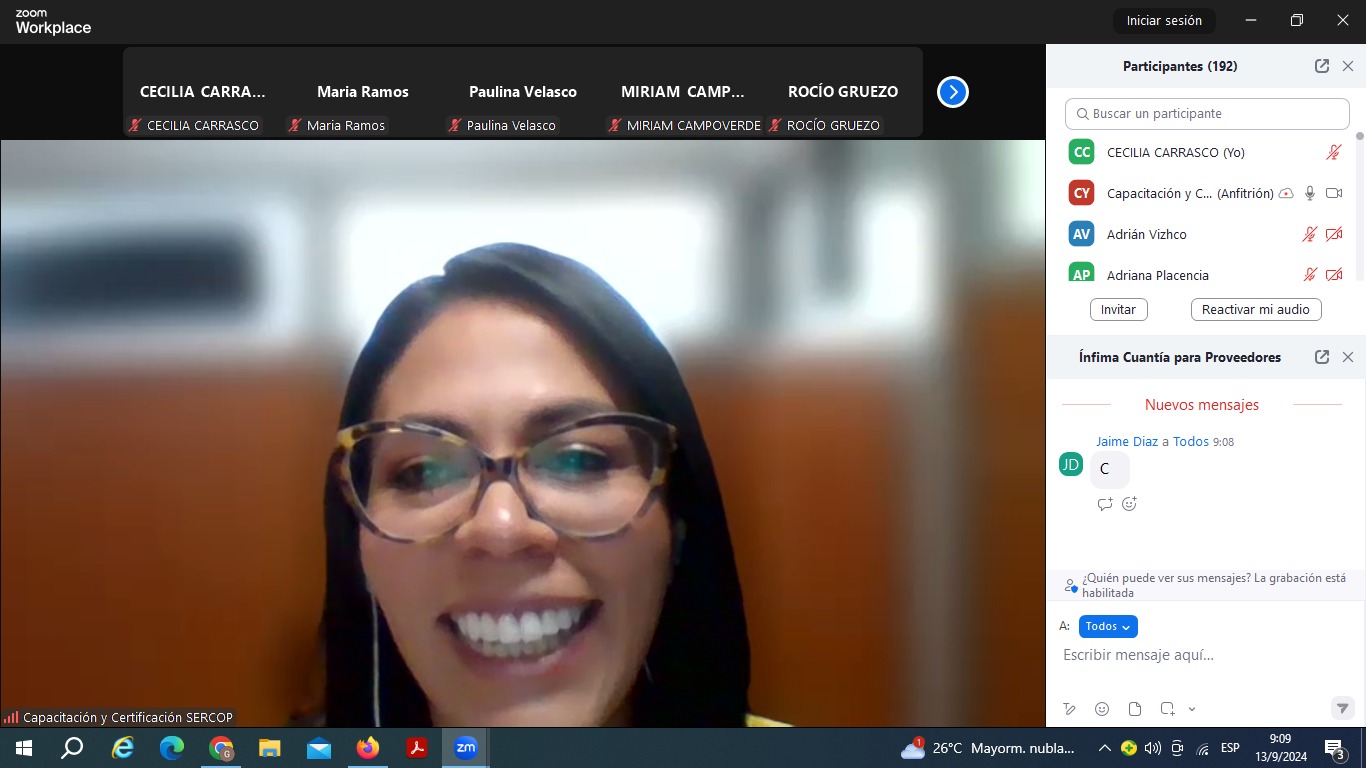The image size is (1366, 768).
Task: Open the Todos recipient dropdown
Action: (1108, 626)
